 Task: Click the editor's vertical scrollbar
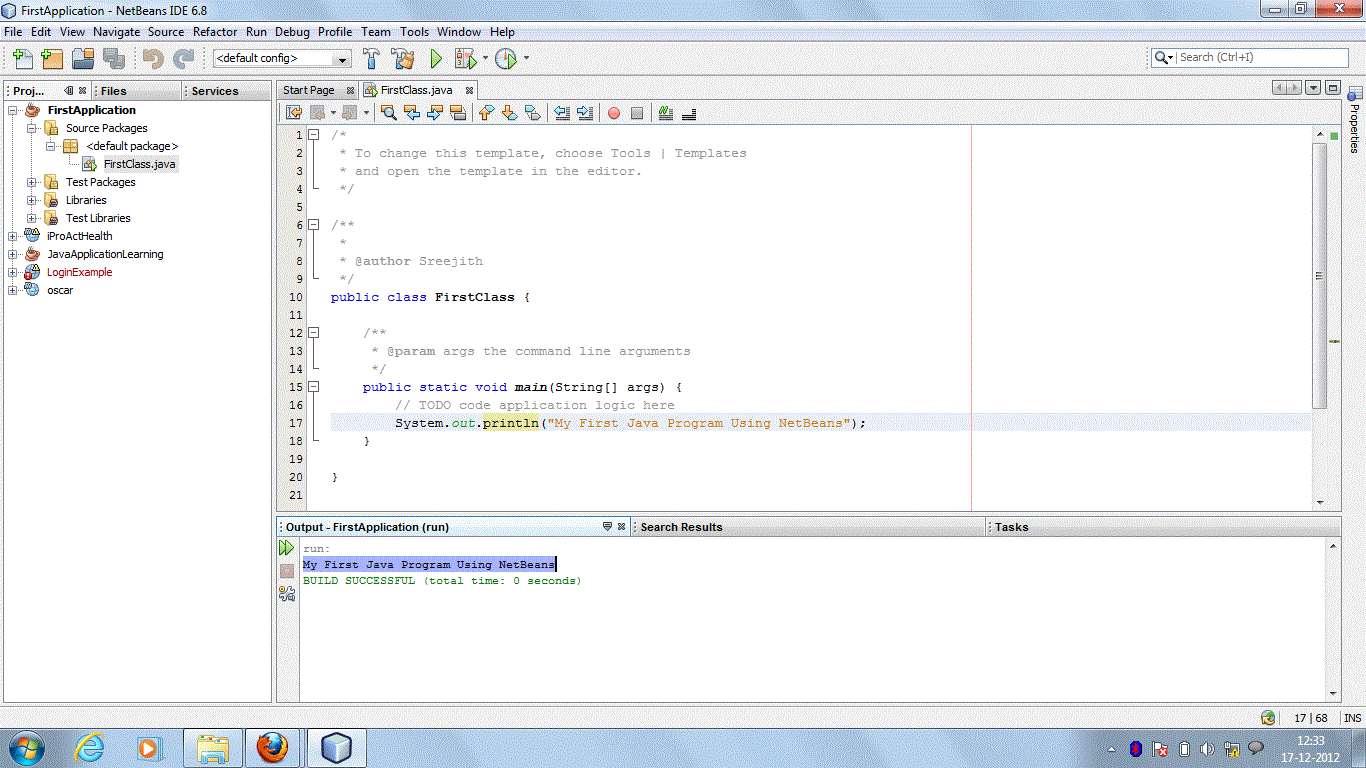tap(1320, 276)
